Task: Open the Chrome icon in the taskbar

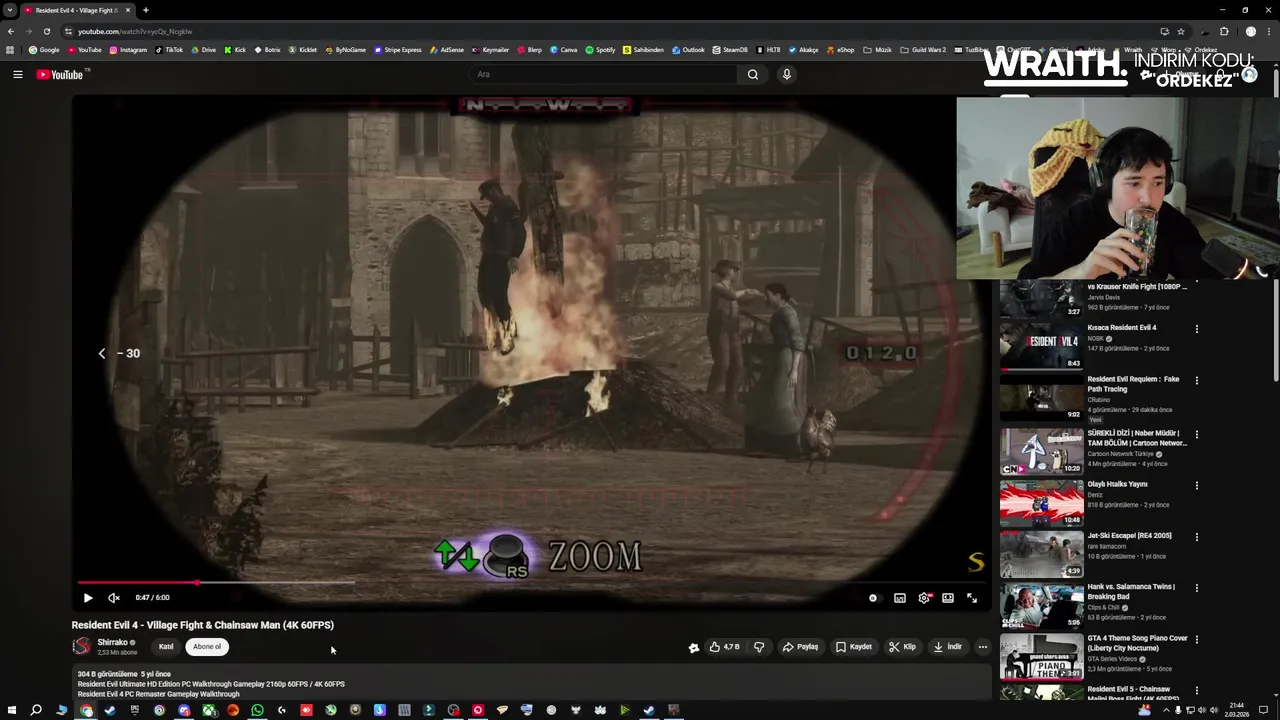Action: (x=86, y=710)
